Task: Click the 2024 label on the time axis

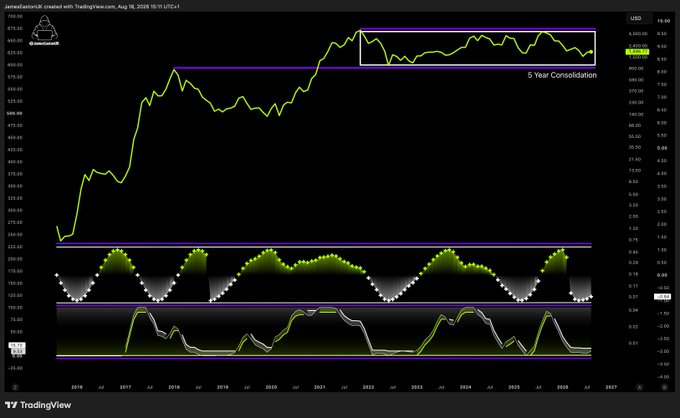Action: [465, 387]
